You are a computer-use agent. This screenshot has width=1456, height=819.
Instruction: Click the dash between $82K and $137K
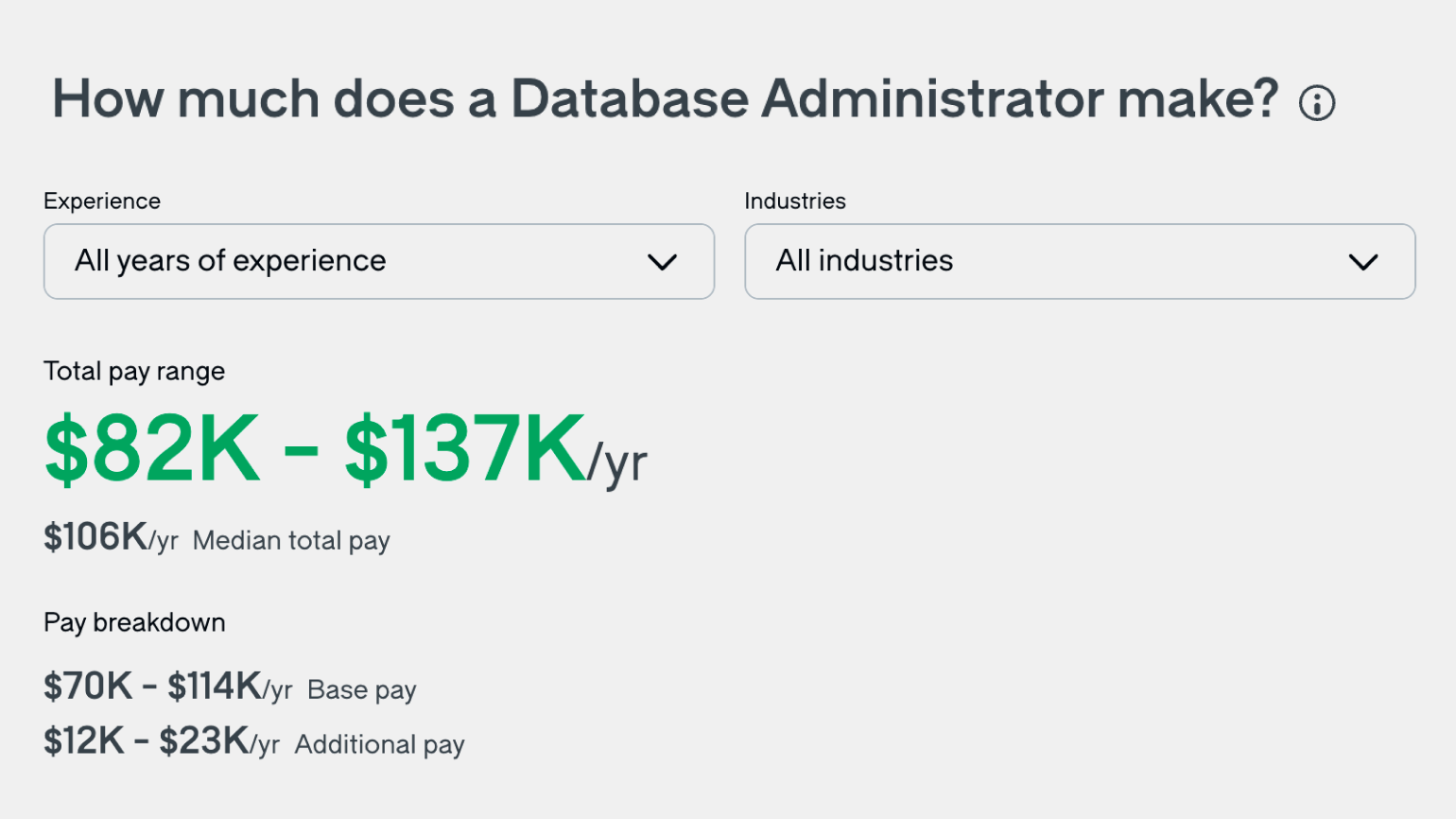301,452
